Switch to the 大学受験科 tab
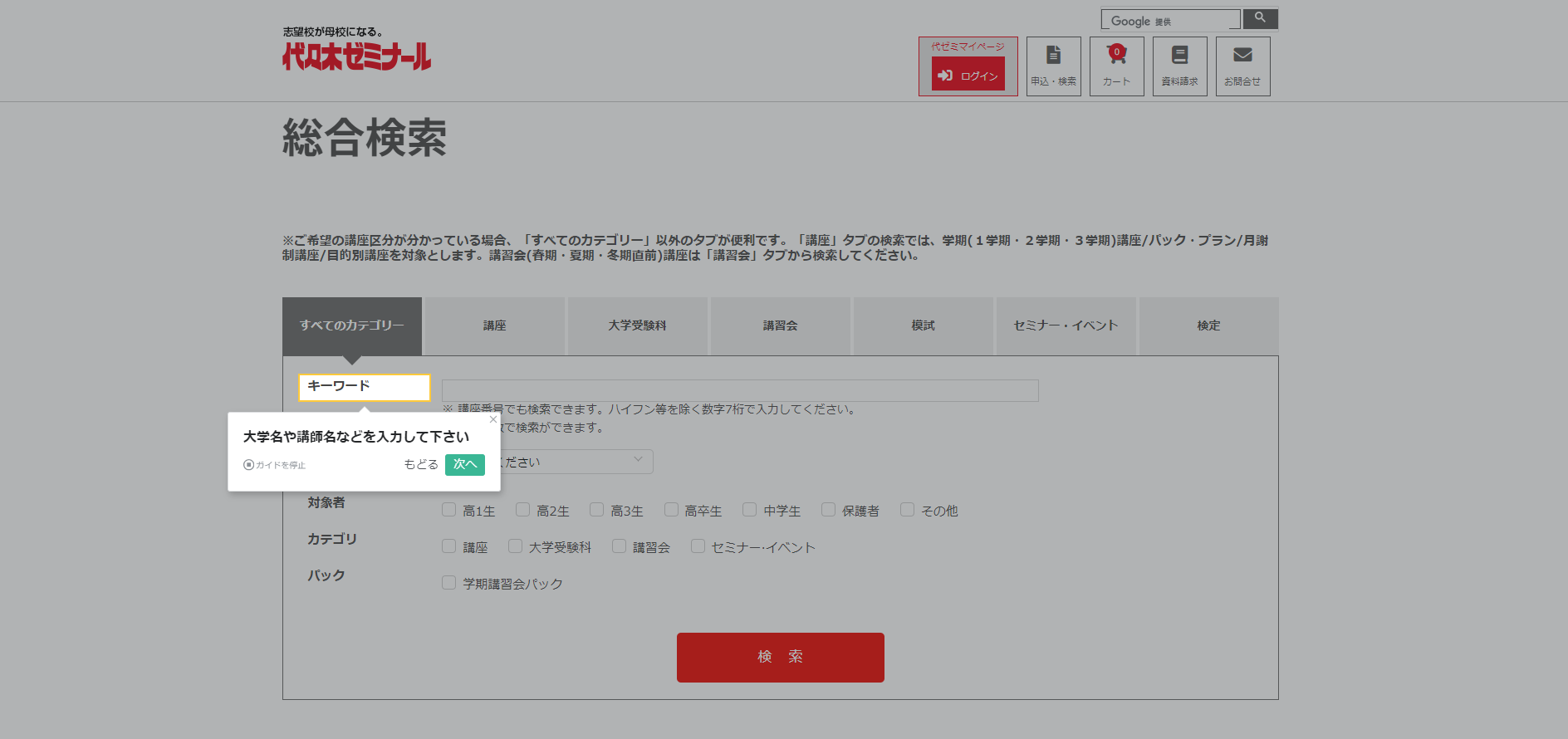The width and height of the screenshot is (1568, 739). [638, 325]
